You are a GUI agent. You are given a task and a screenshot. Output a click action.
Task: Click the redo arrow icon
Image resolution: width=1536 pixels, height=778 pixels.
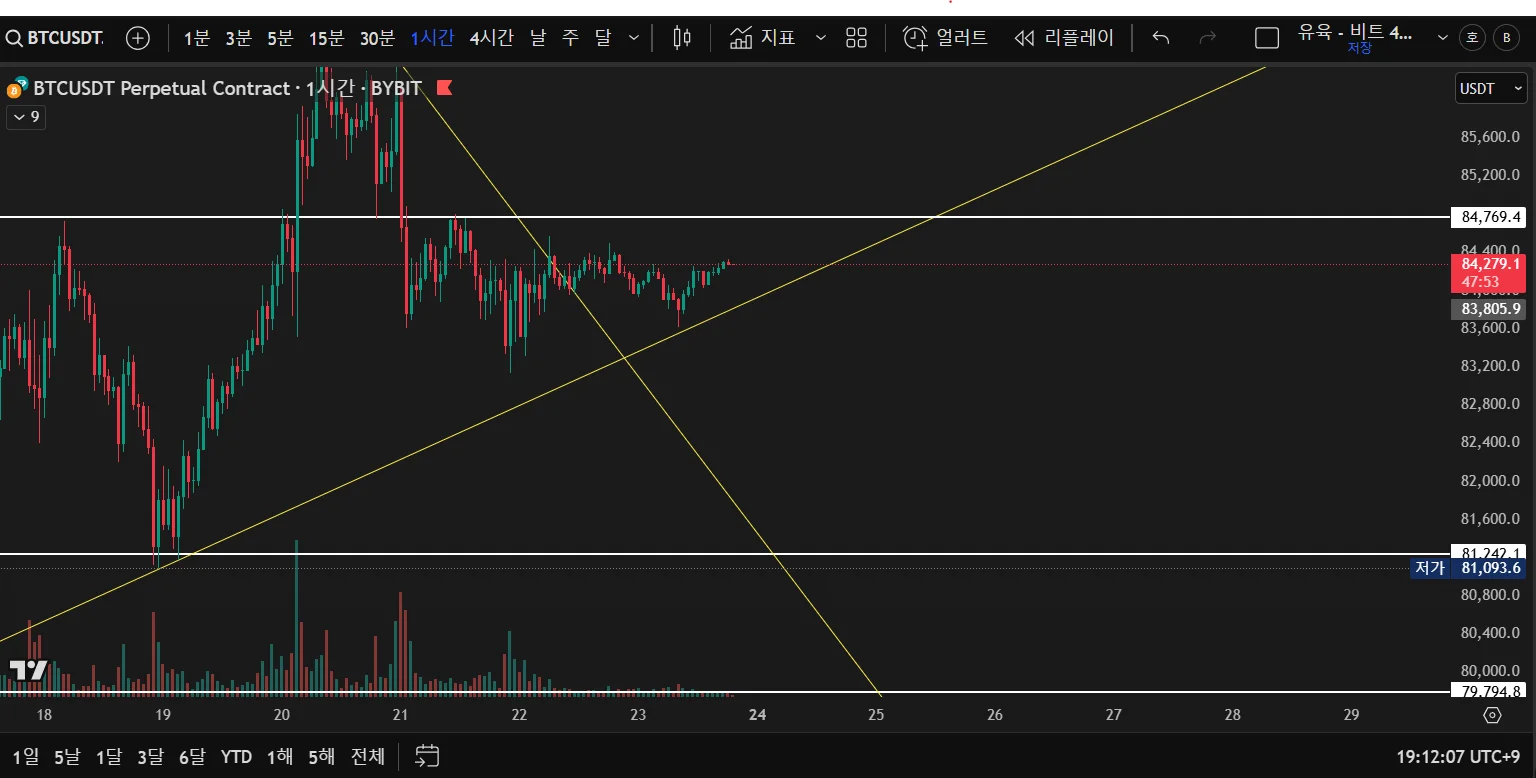point(1207,38)
